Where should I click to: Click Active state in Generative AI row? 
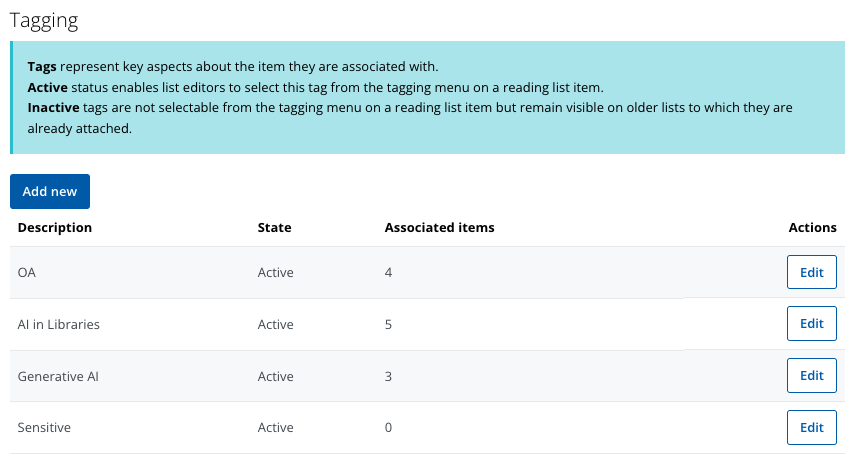(275, 376)
